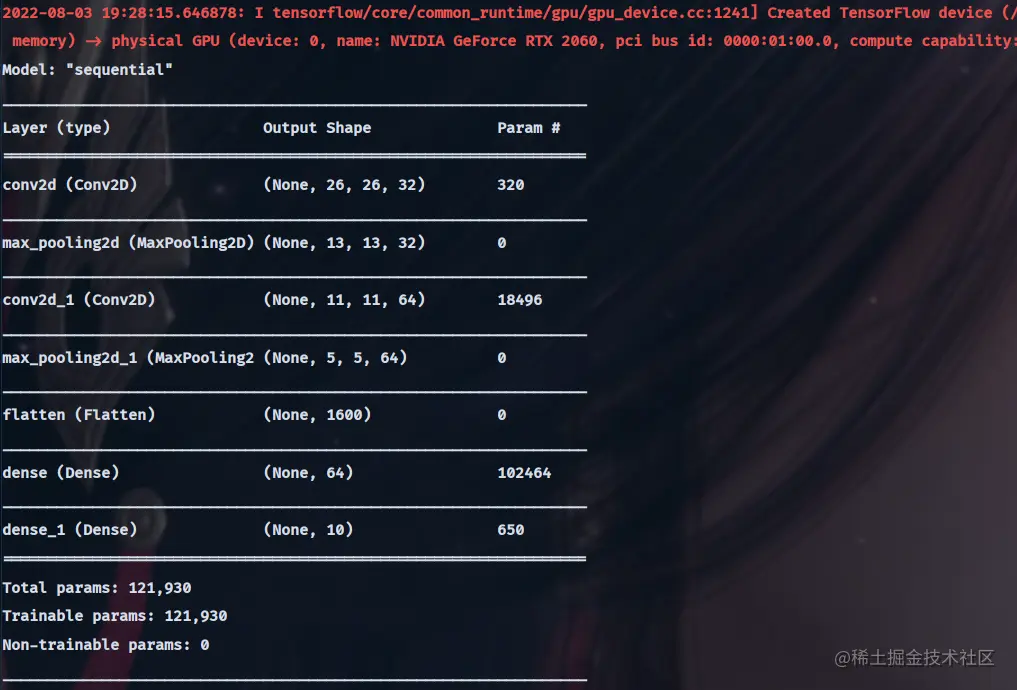Click the 18496 parameter count value
1017x690 pixels.
tap(518, 299)
